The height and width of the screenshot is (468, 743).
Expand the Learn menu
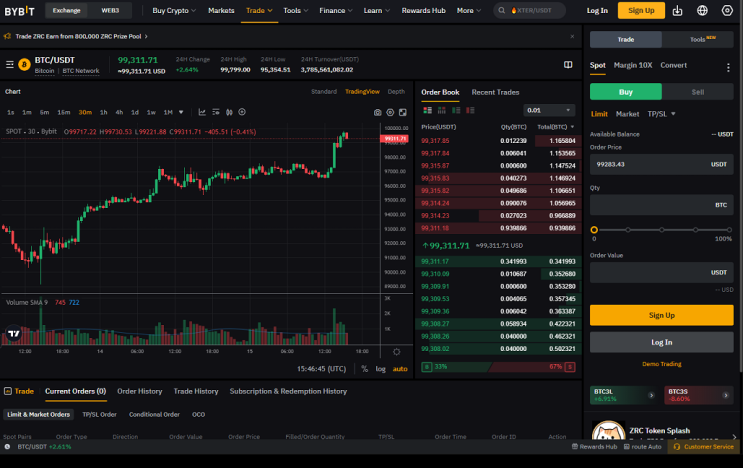pyautogui.click(x=377, y=10)
